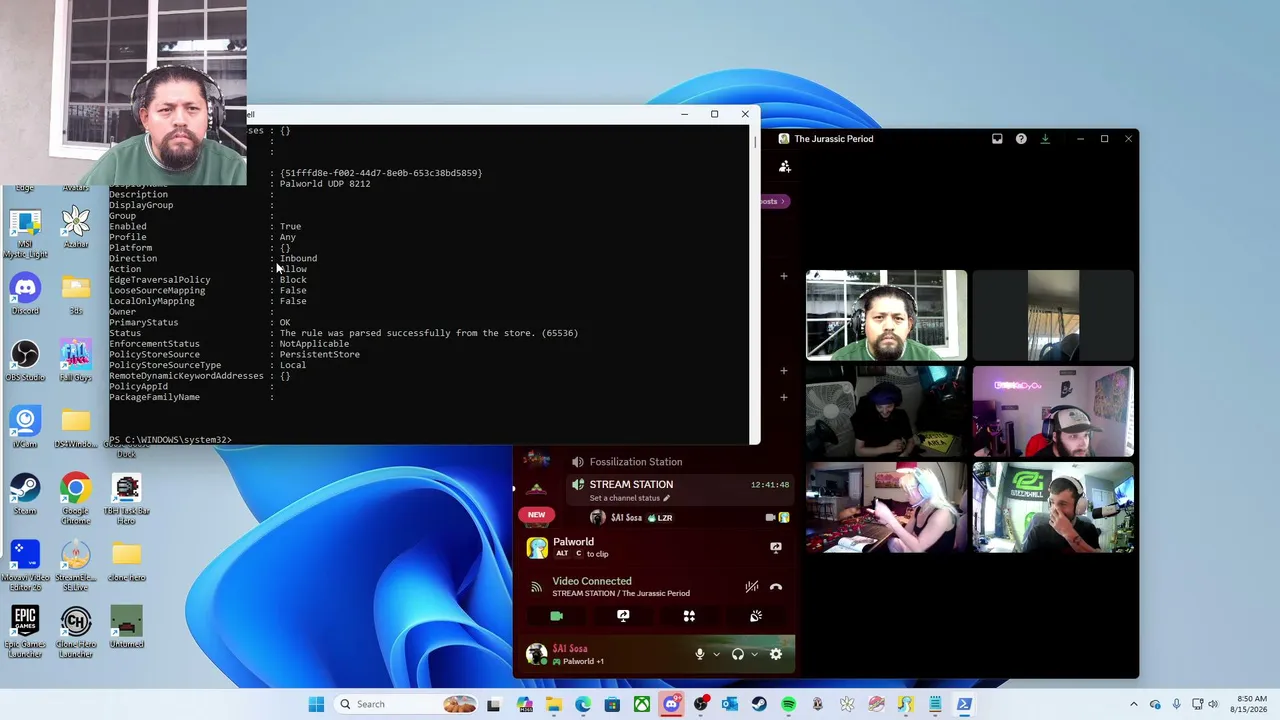Select the video tile with pink neon sign

(1053, 411)
